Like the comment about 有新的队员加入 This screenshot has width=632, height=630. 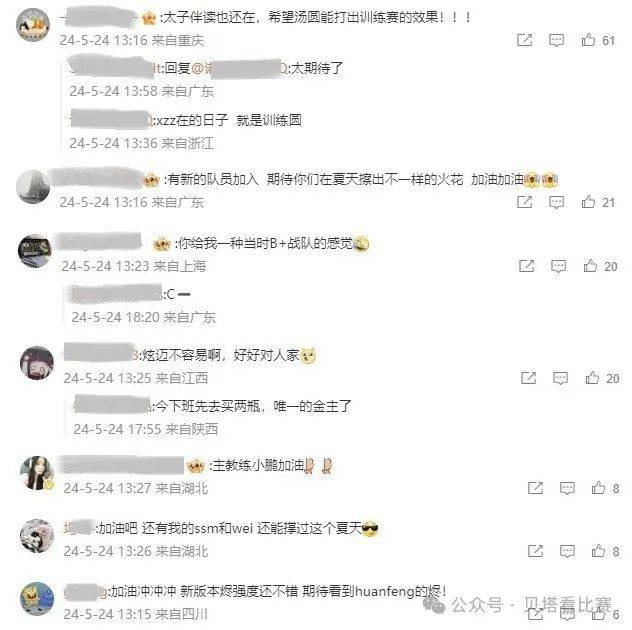click(588, 202)
